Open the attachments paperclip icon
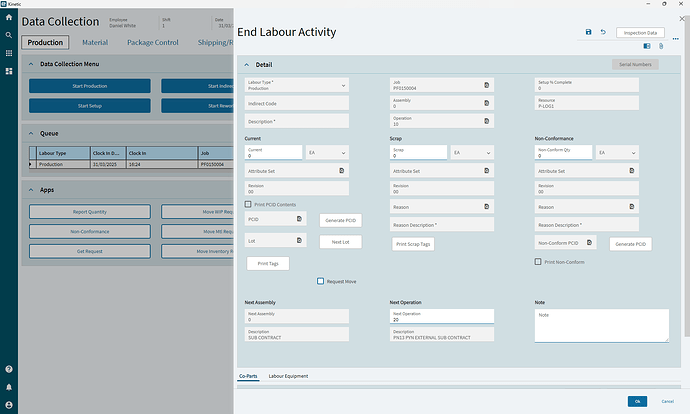This screenshot has width=690, height=414. 661,46
